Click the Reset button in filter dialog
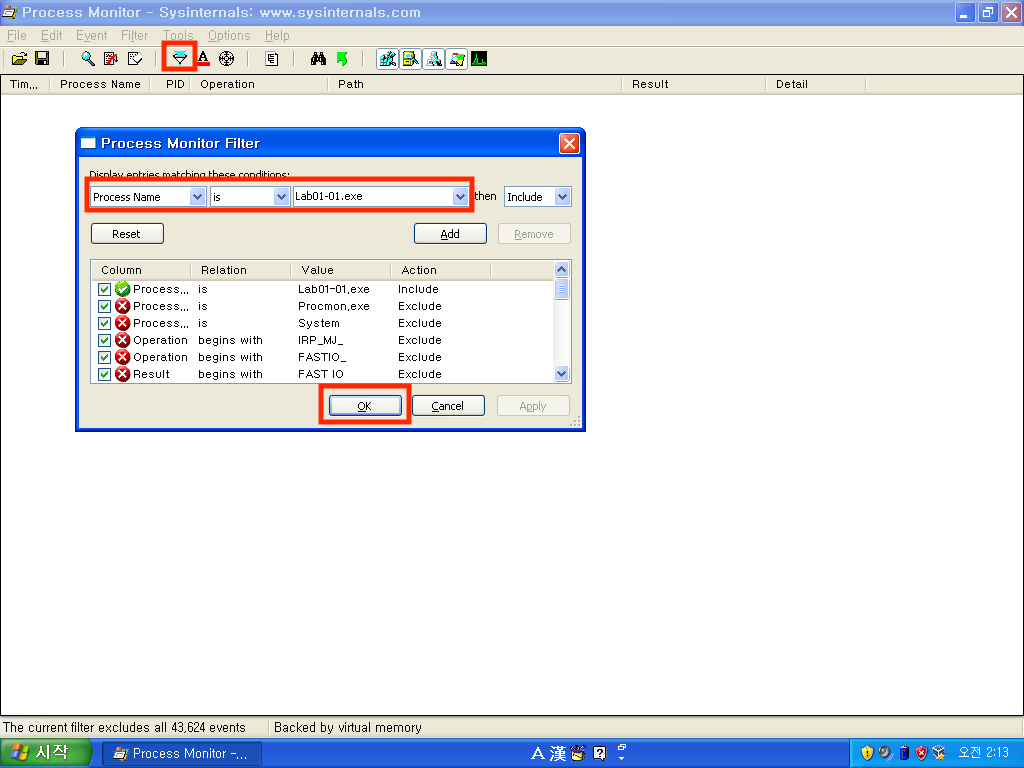Image resolution: width=1024 pixels, height=768 pixels. click(127, 234)
